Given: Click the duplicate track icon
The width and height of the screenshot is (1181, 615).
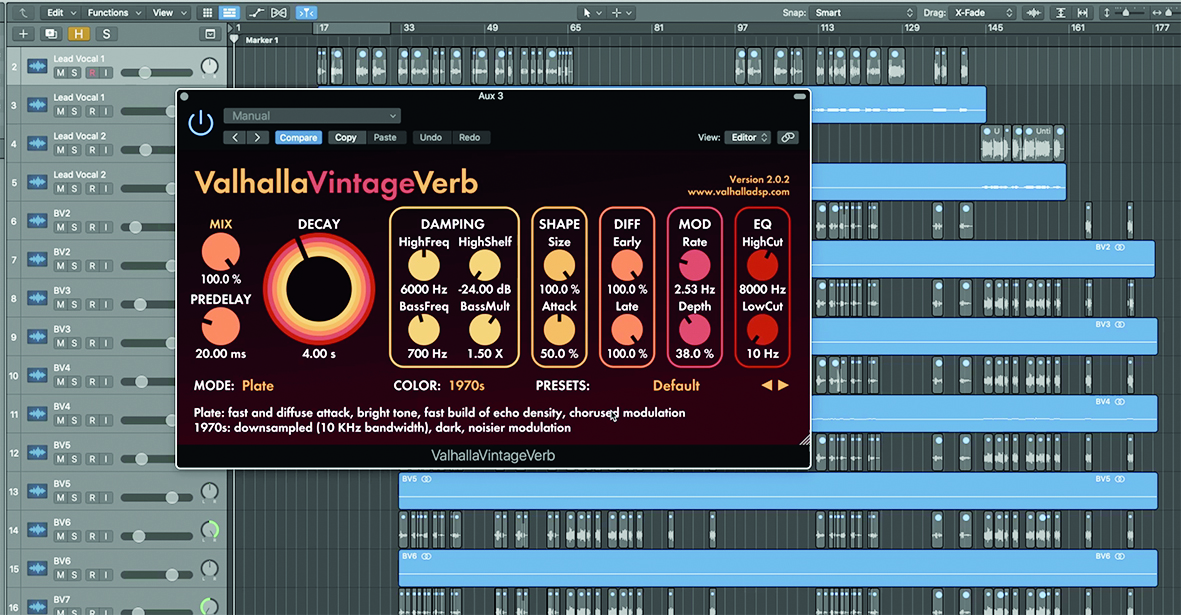Looking at the screenshot, I should (50, 34).
